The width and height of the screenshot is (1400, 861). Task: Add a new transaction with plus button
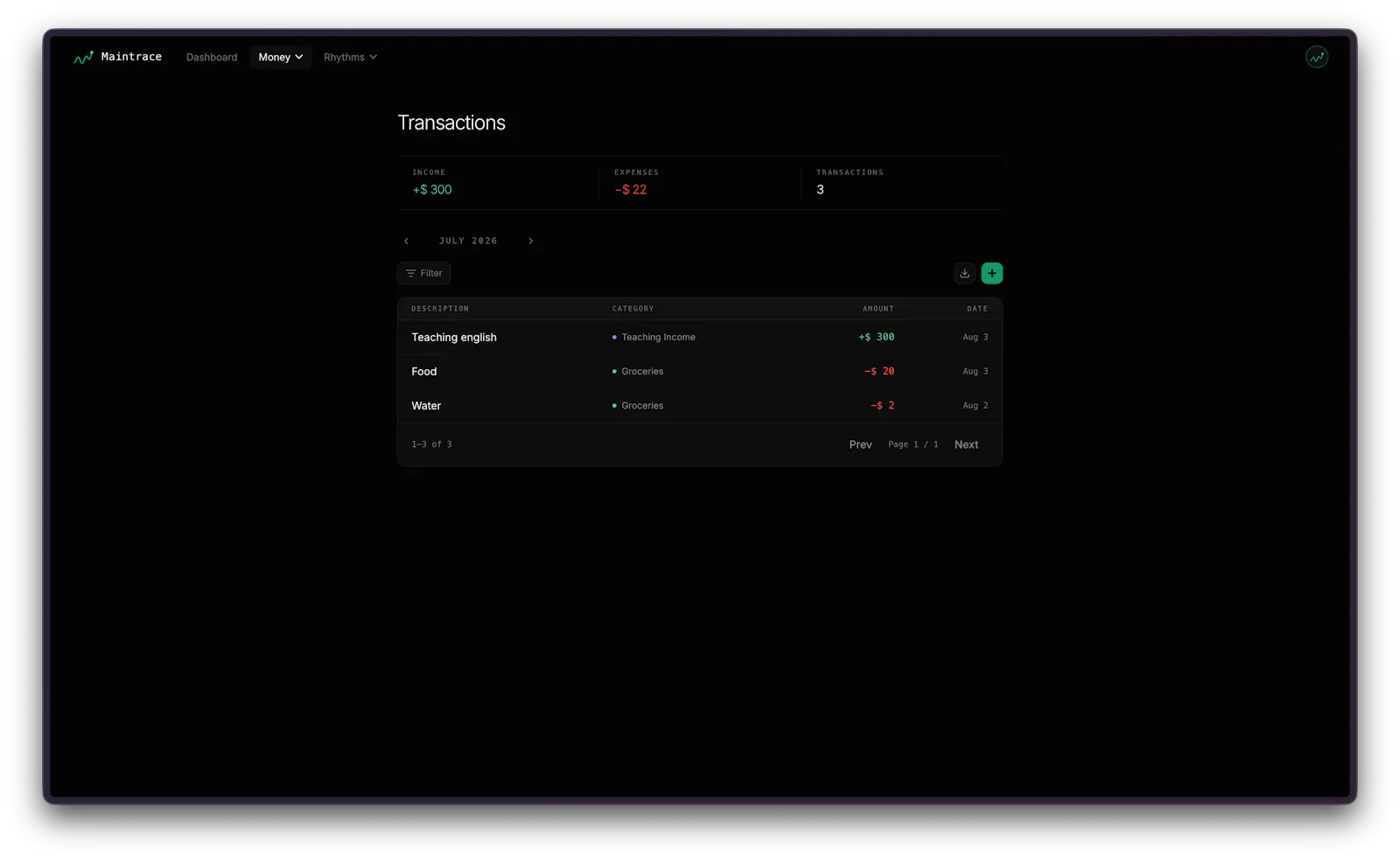click(x=991, y=273)
